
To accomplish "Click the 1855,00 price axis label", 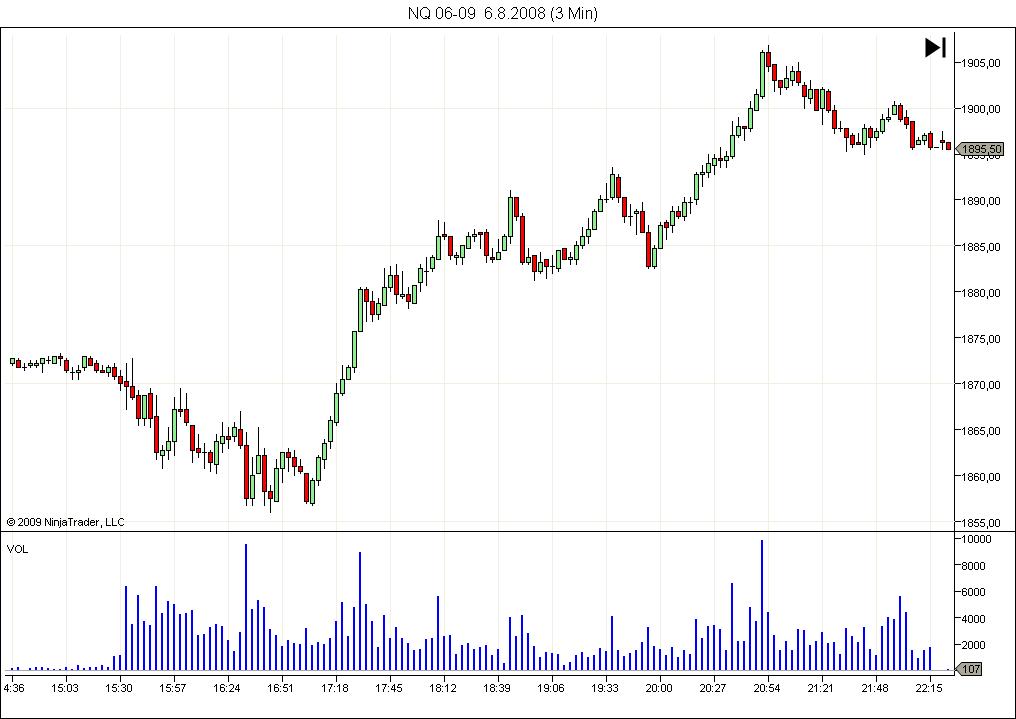I will tap(981, 523).
